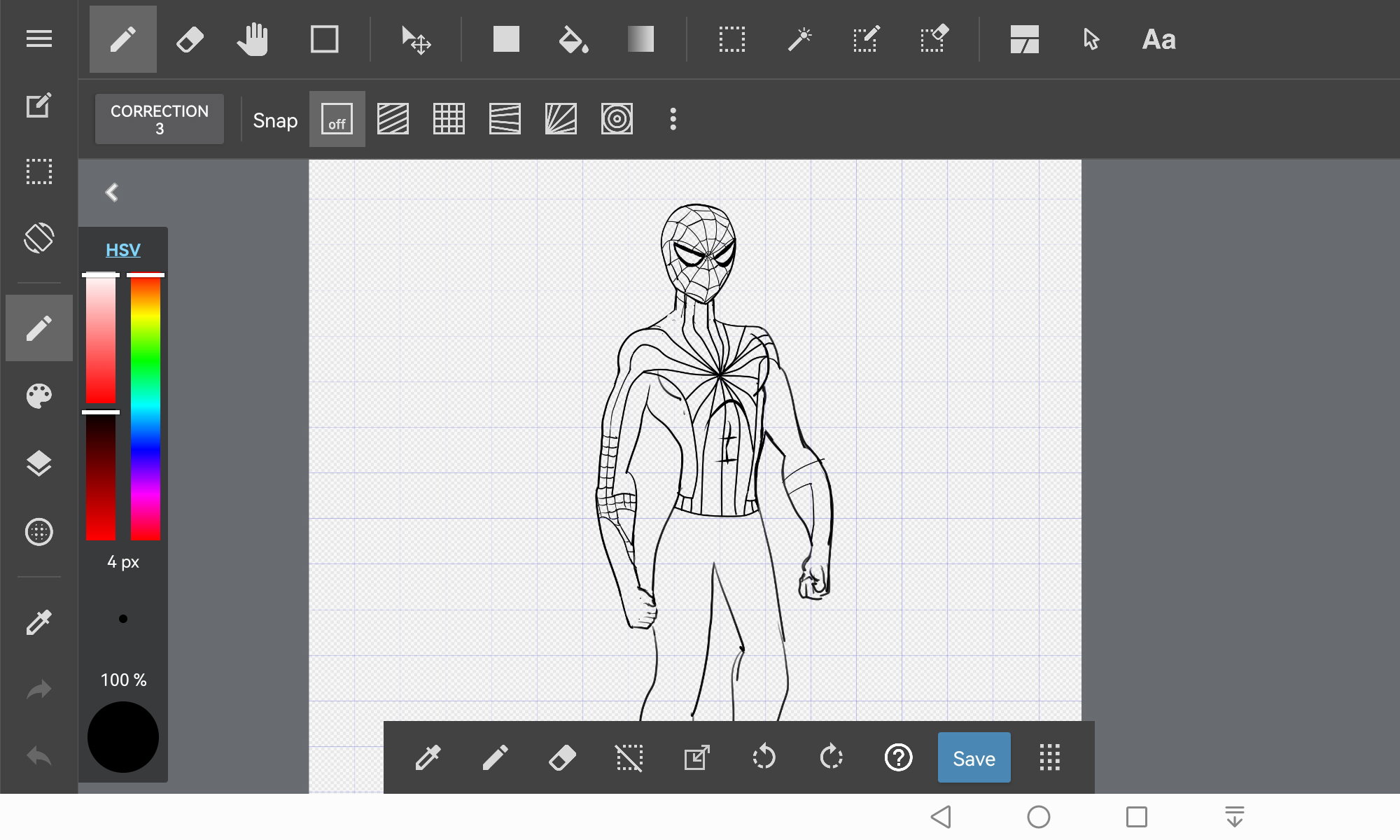Collapse the color panel with chevron

point(112,192)
